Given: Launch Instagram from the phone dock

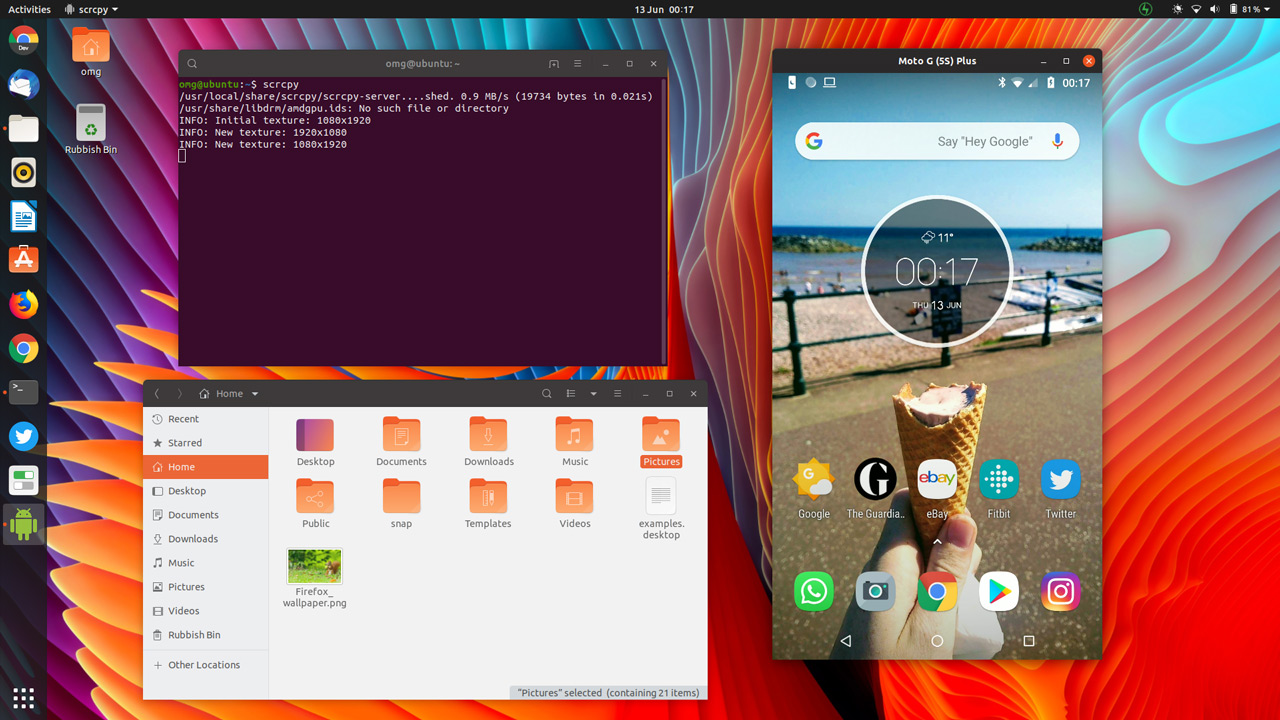Looking at the screenshot, I should click(x=1060, y=591).
